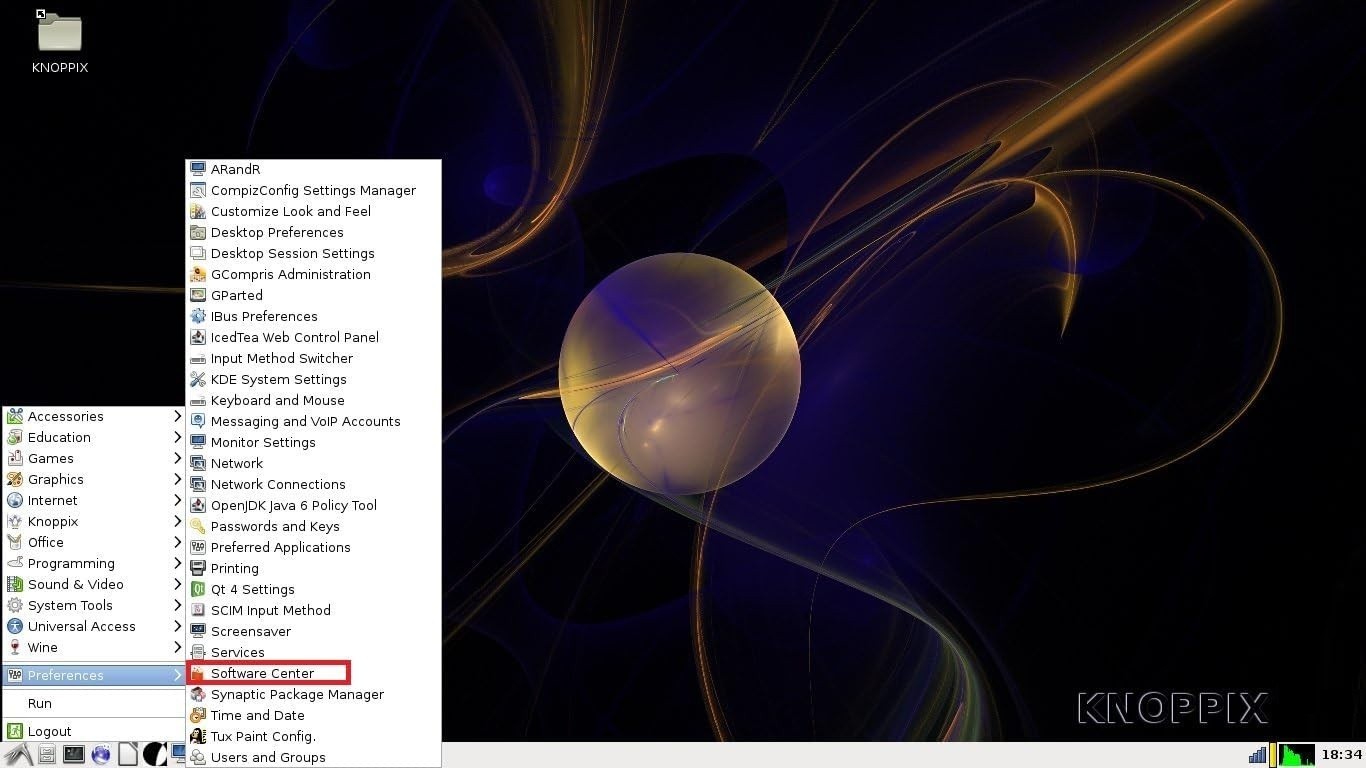Open Desktop Preferences entry
The image size is (1366, 768).
point(313,232)
